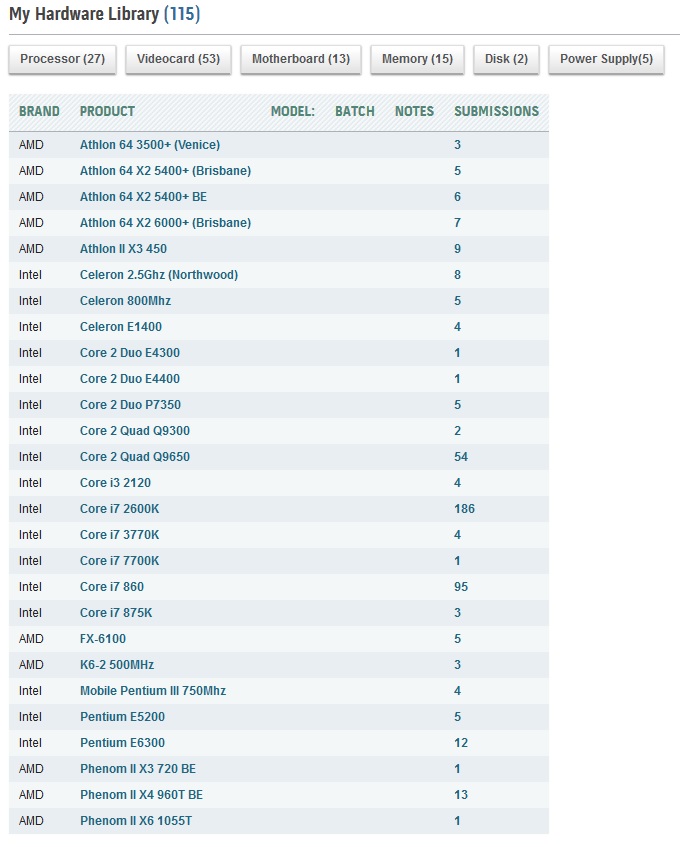
Task: Open 13 submissions for Phenom II X4 960T BE
Action: 461,795
